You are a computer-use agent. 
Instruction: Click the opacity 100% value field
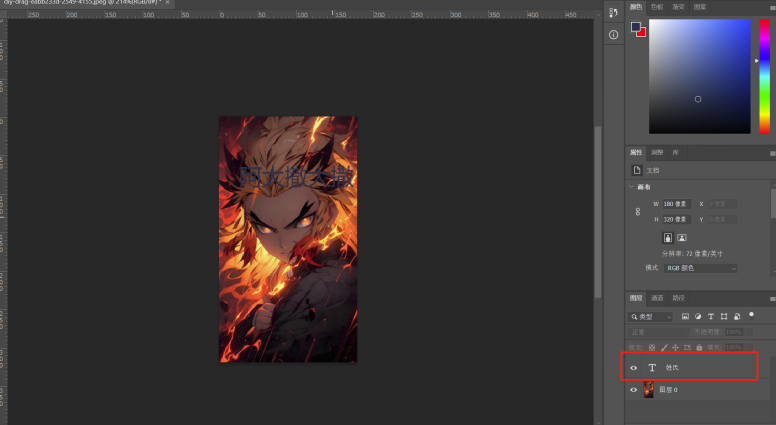(x=734, y=332)
